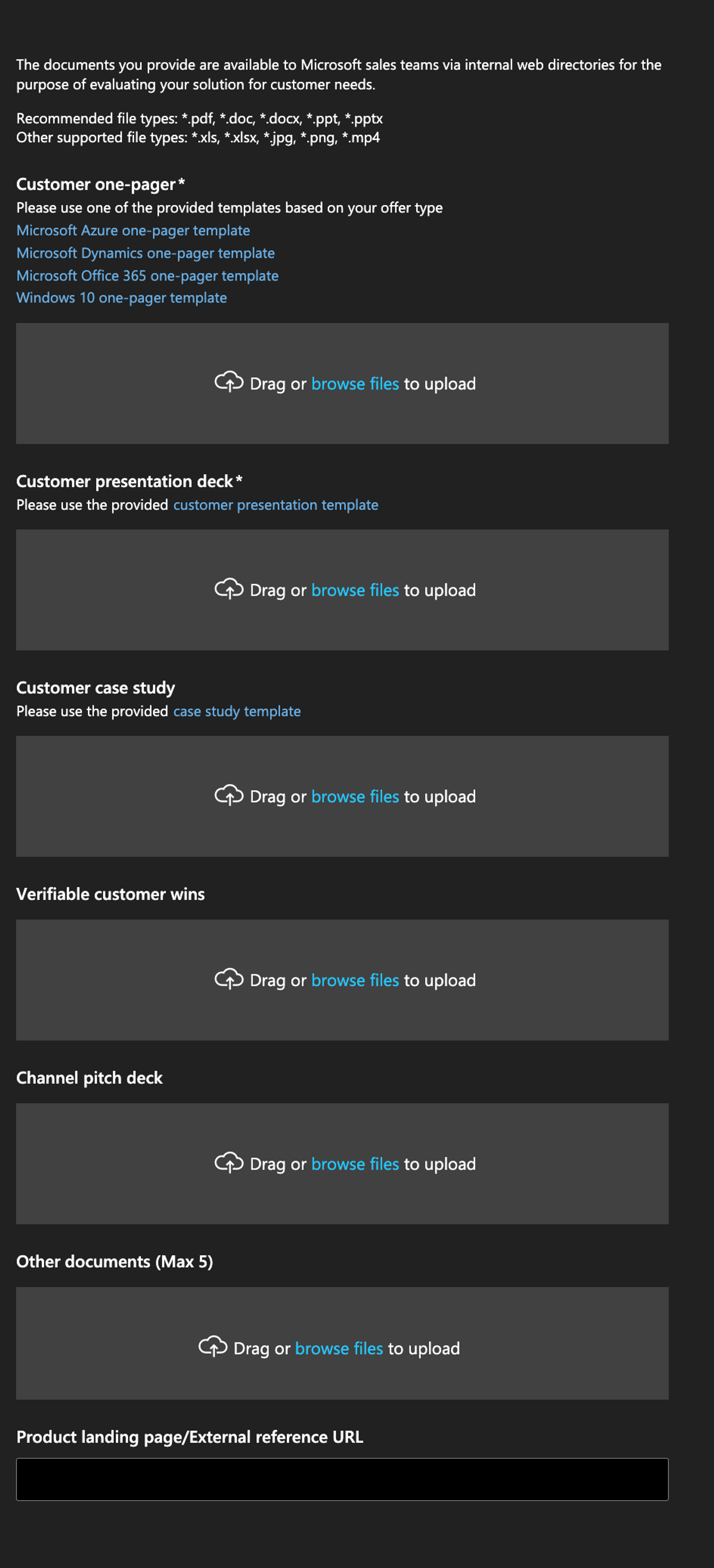Browse files for Other documents (Max 5)
This screenshot has height=1568, width=714.
coord(339,1349)
